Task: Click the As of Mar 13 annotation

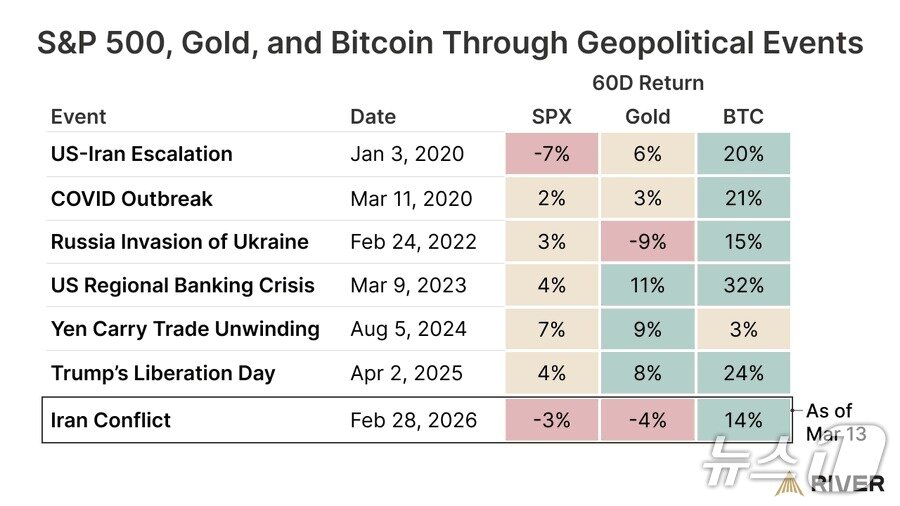Action: coord(829,422)
